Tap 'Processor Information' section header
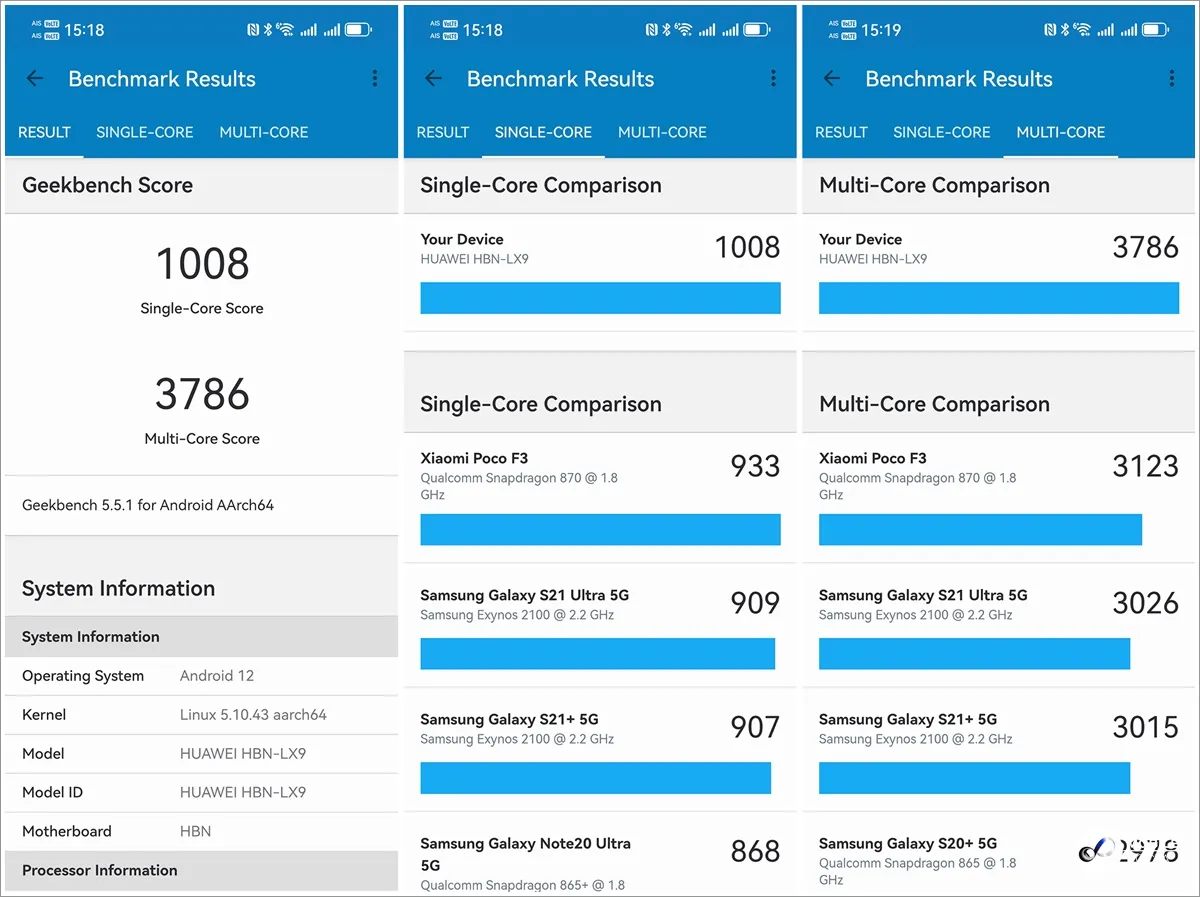This screenshot has width=1200, height=897. pyautogui.click(x=100, y=870)
